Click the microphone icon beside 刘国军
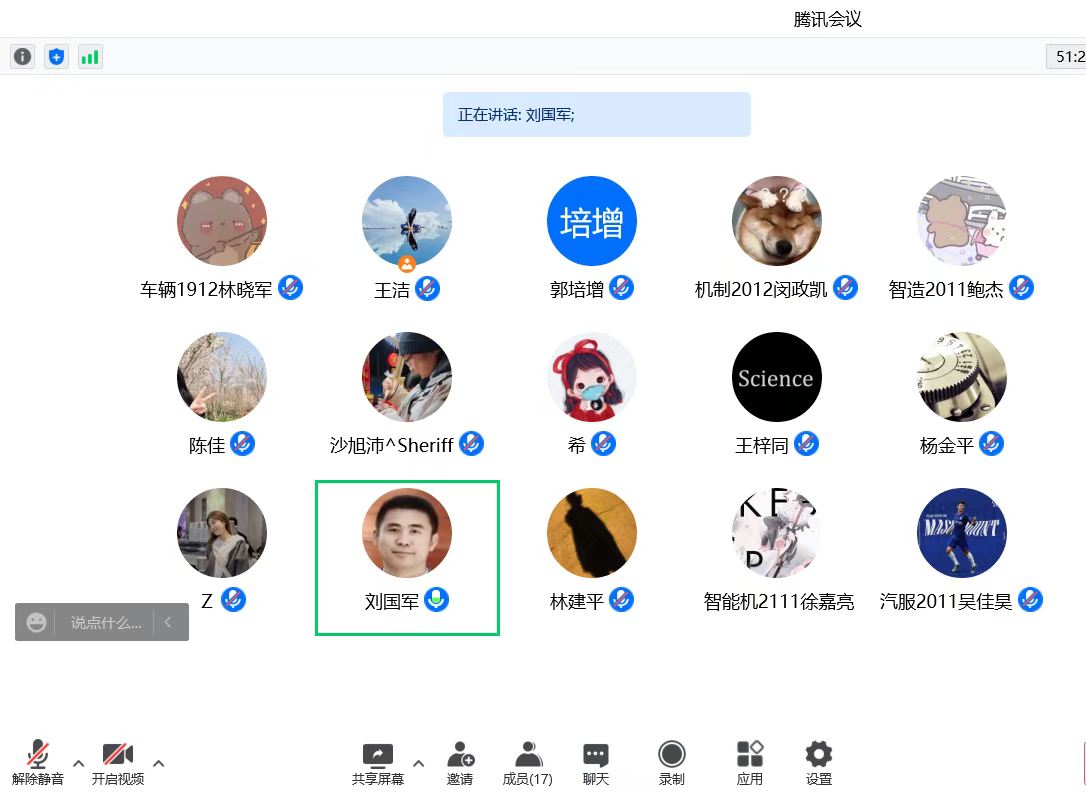This screenshot has width=1086, height=792. 437,600
